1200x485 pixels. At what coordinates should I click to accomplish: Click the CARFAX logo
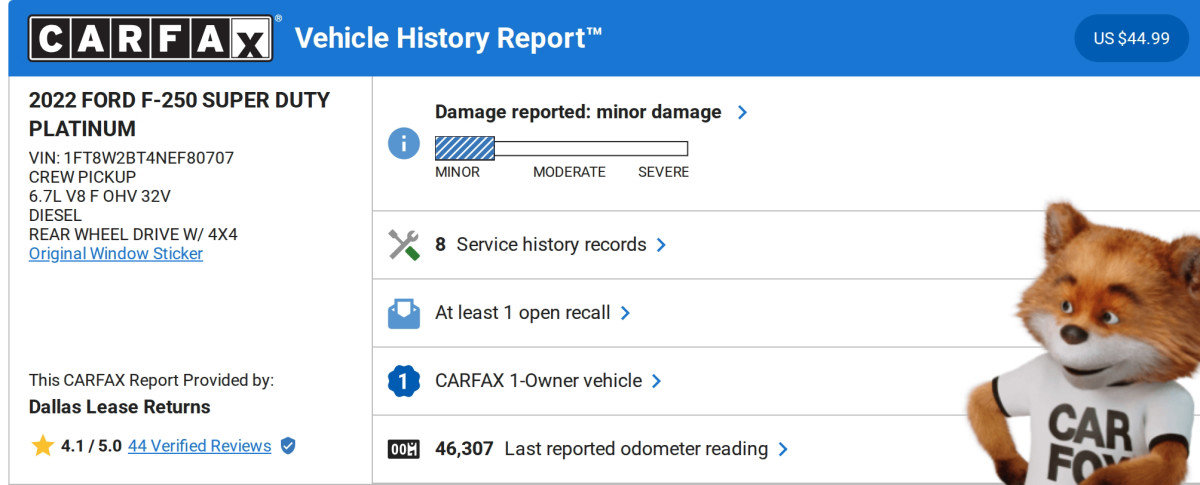click(x=150, y=38)
